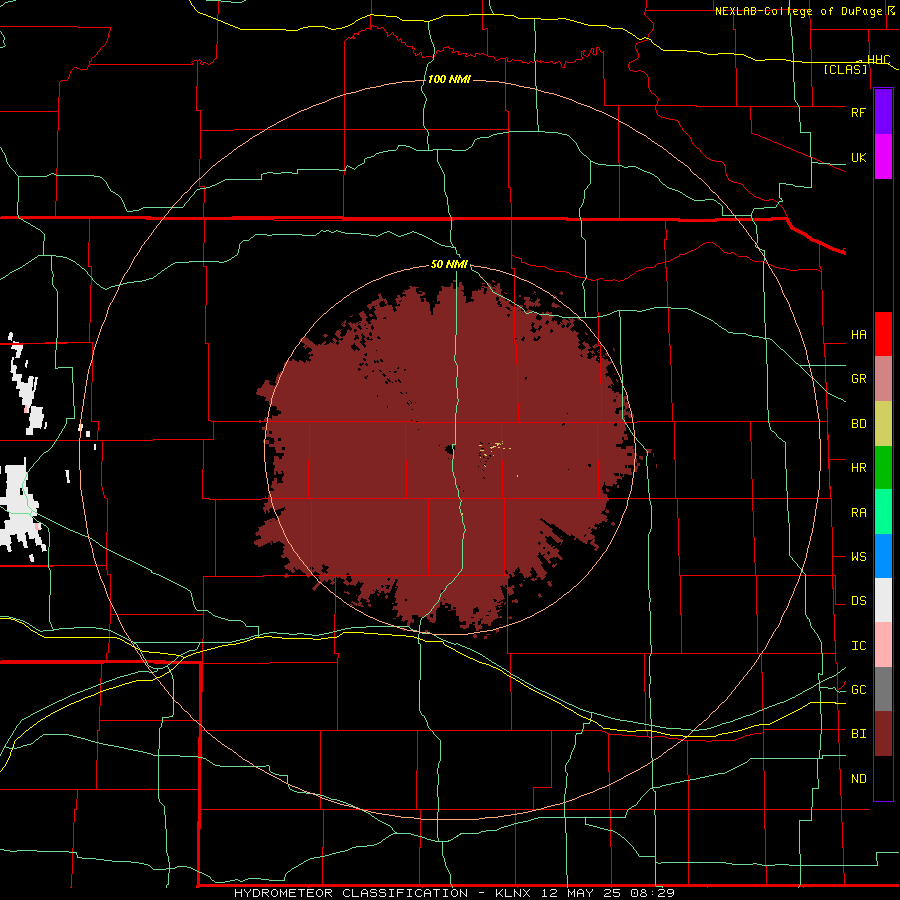
Task: Click the 'KLNX' station identifier in footer
Action: click(513, 893)
